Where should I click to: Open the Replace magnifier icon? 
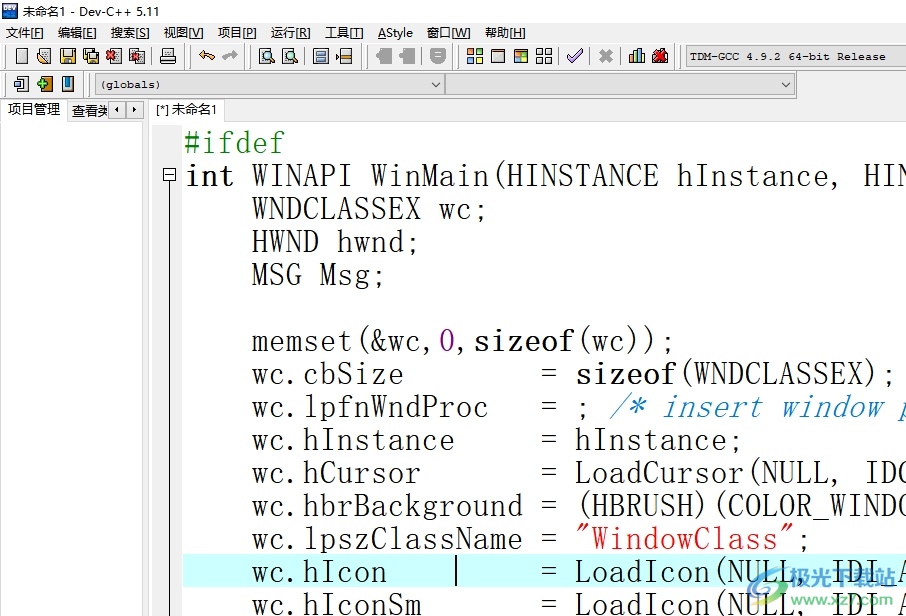[289, 56]
